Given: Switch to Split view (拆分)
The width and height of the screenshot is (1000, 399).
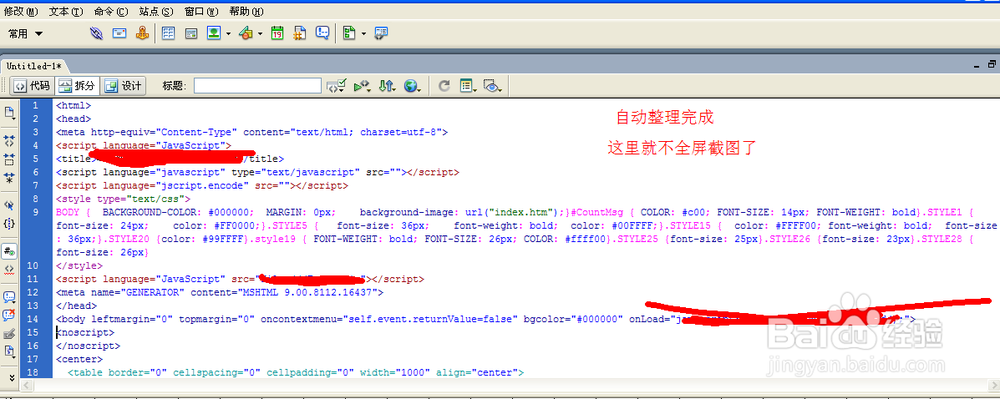Looking at the screenshot, I should [x=76, y=86].
